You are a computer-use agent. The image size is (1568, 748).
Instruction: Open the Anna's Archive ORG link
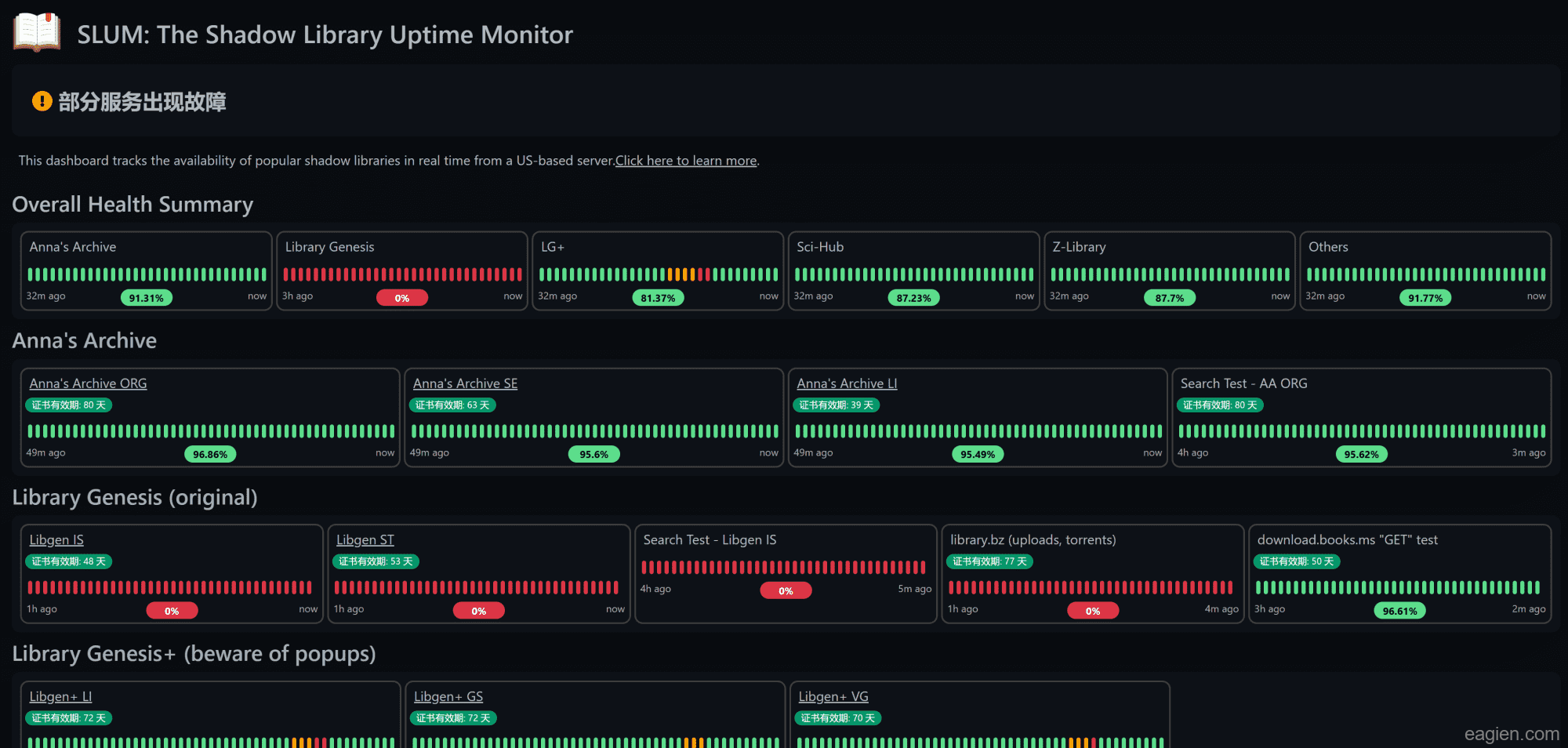88,383
